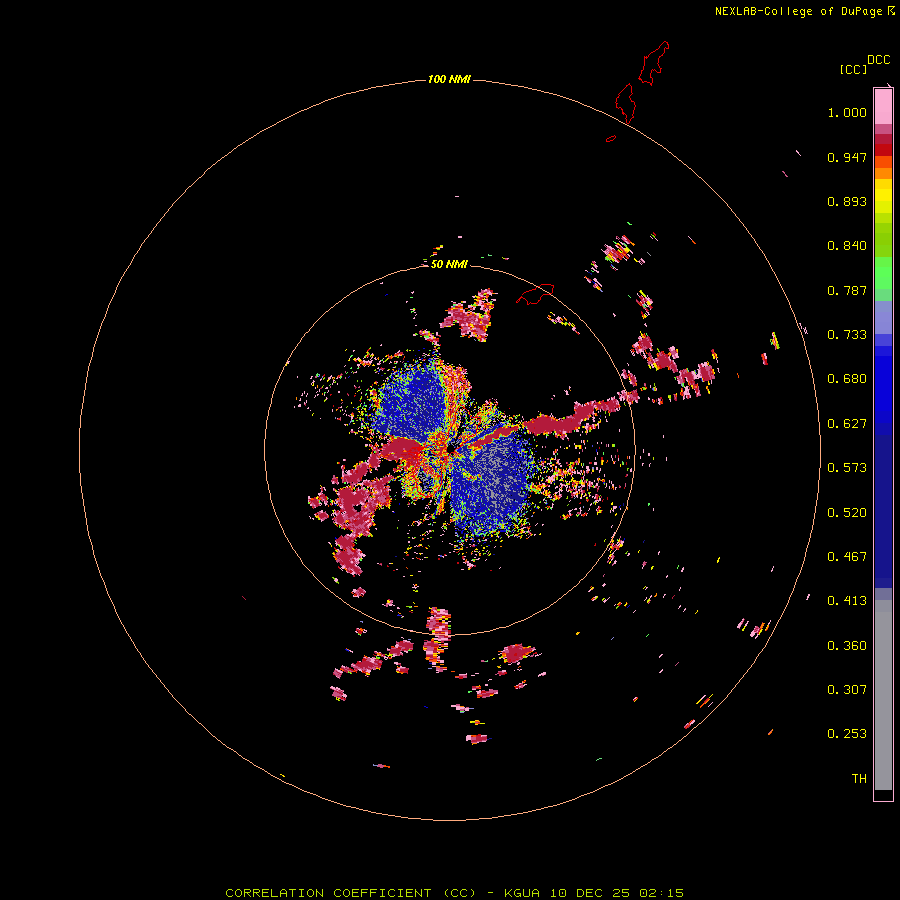Click the 0.627 legend value
This screenshot has height=900, width=900.
847,424
